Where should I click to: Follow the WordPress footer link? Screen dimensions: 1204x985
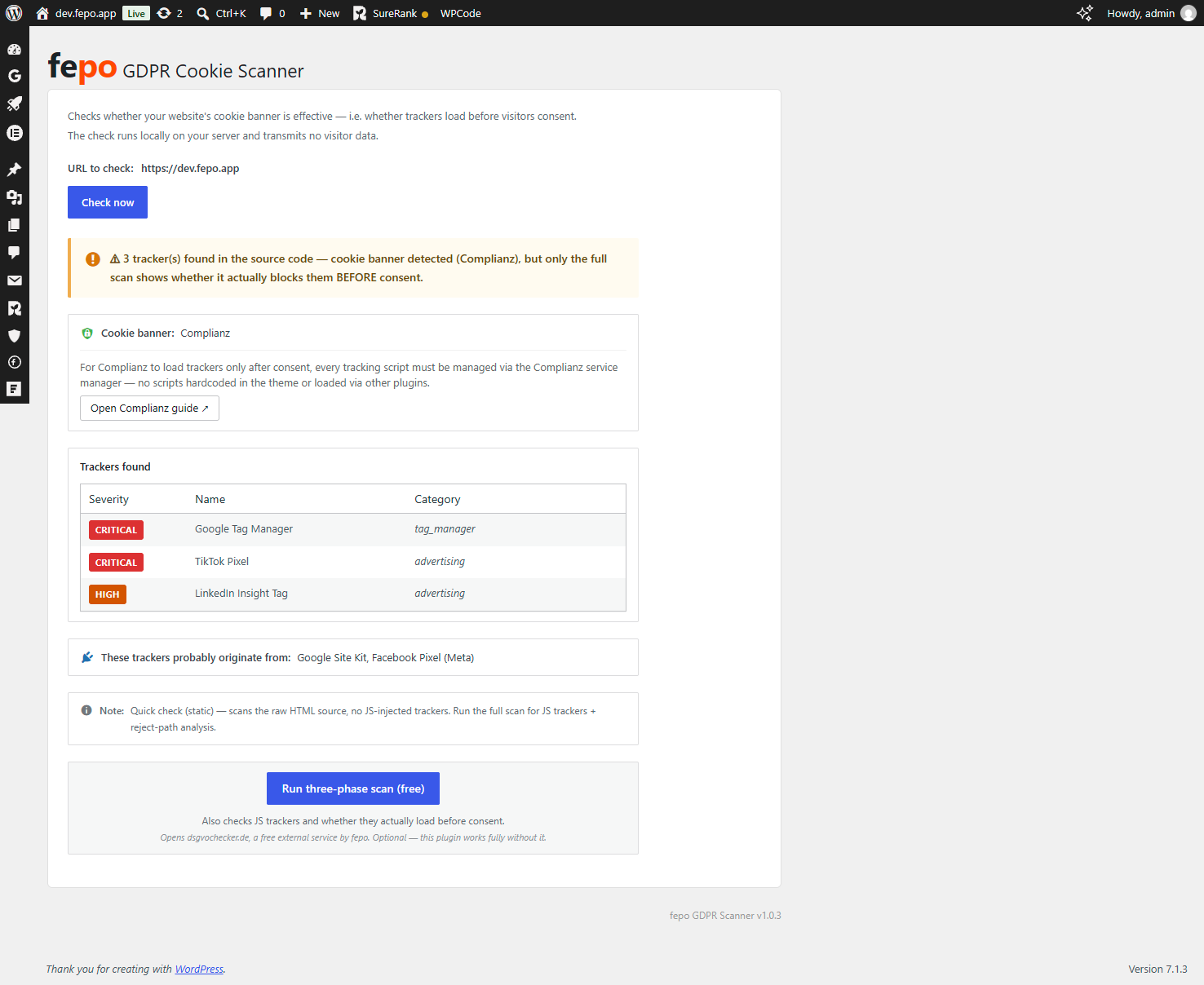point(199,969)
